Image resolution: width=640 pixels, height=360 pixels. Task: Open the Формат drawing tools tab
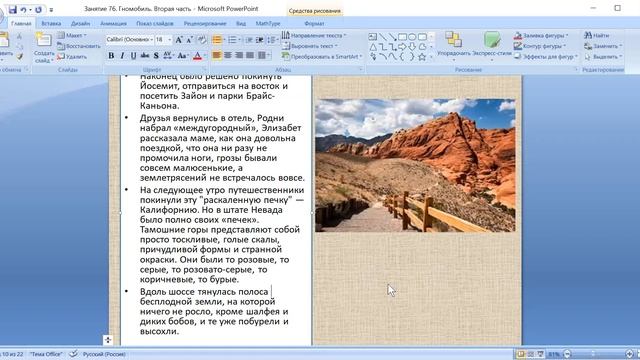(314, 24)
